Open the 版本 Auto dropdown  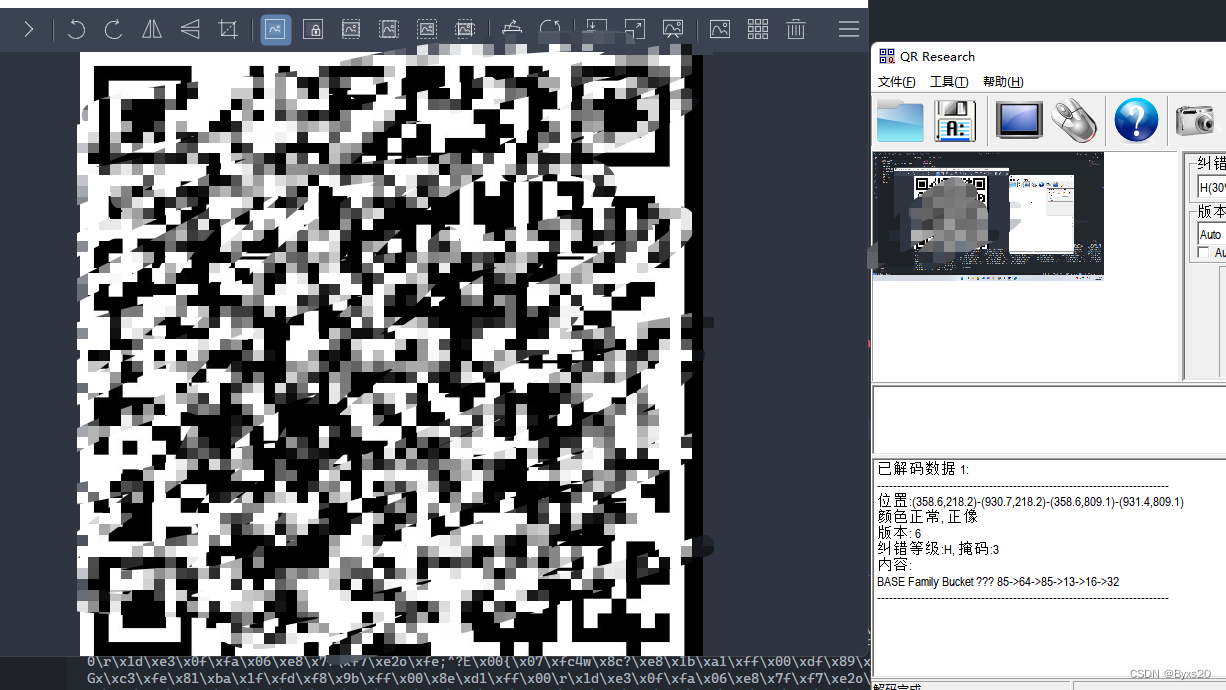tap(1211, 234)
